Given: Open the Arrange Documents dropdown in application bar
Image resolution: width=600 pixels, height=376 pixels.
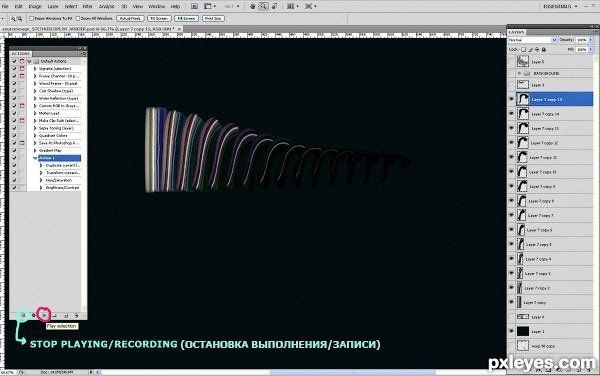Looking at the screenshot, I should click(x=292, y=6).
